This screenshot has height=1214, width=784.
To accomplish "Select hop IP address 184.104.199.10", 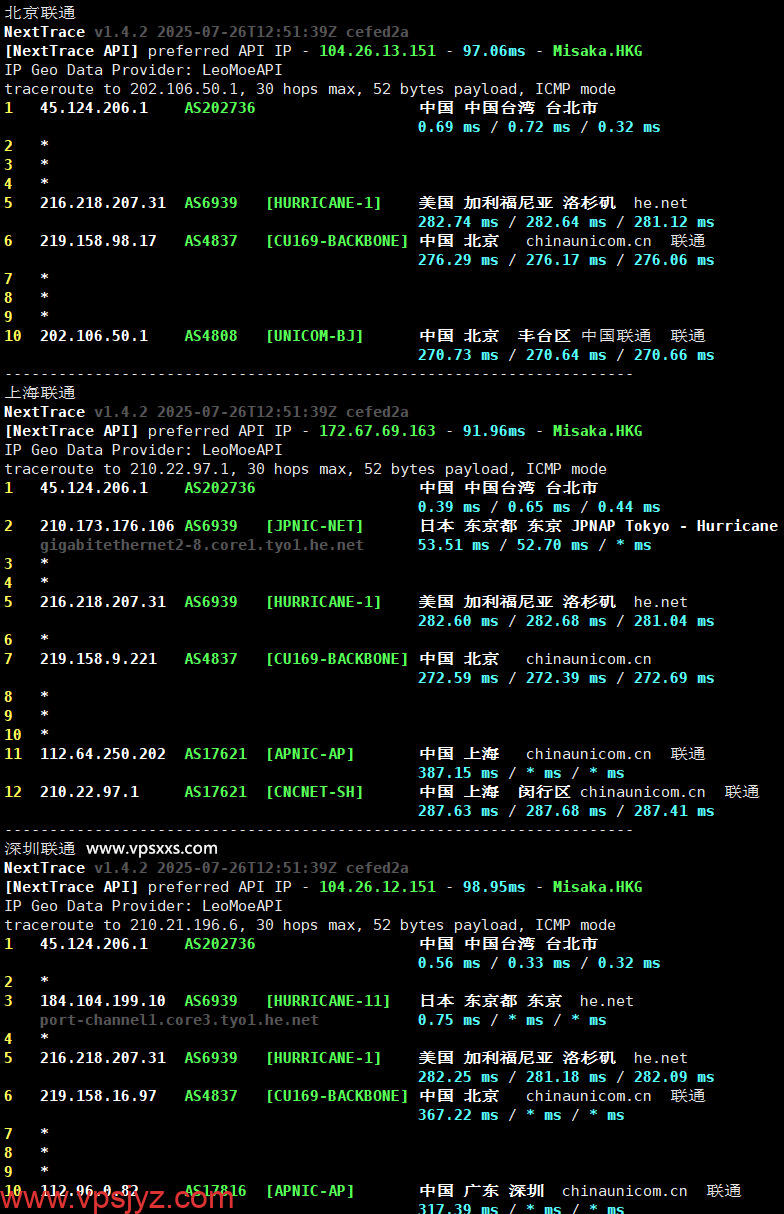I will tap(102, 1001).
